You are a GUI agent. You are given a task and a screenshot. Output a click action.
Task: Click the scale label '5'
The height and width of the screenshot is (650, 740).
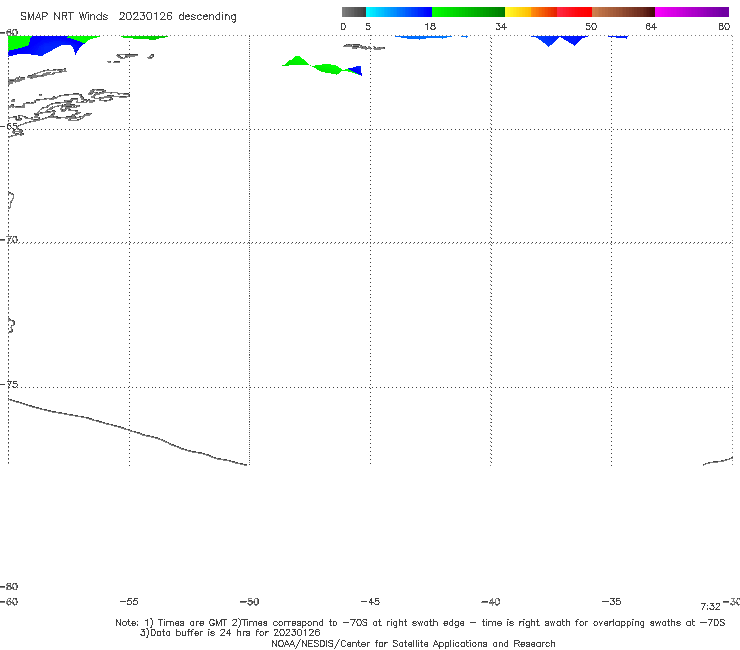pyautogui.click(x=368, y=26)
